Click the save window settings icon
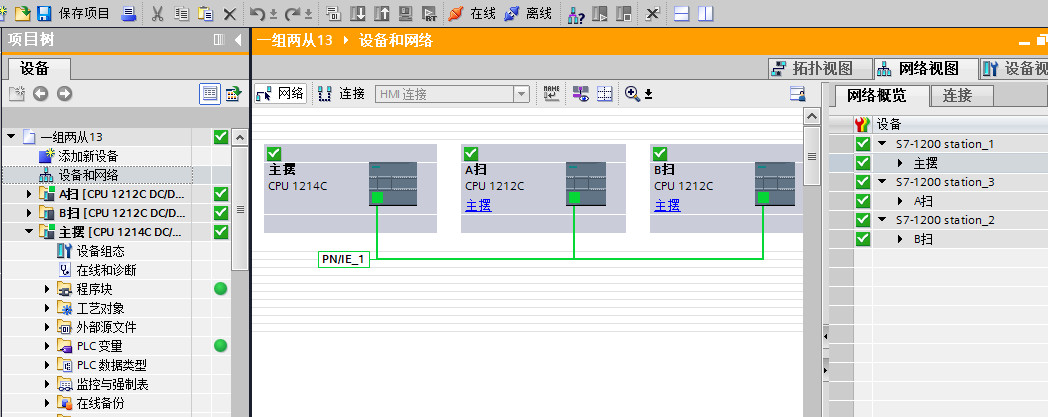Viewport: 1048px width, 417px height. click(797, 94)
